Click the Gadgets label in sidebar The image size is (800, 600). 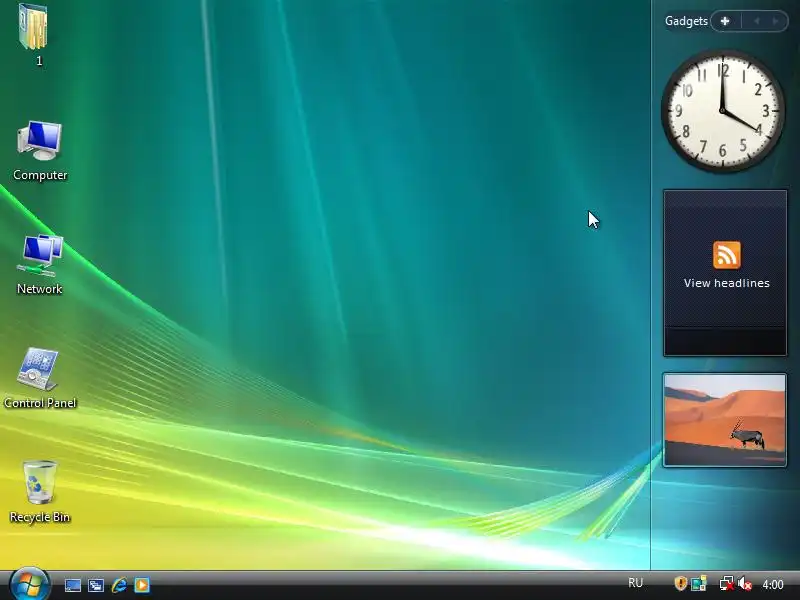(x=686, y=21)
